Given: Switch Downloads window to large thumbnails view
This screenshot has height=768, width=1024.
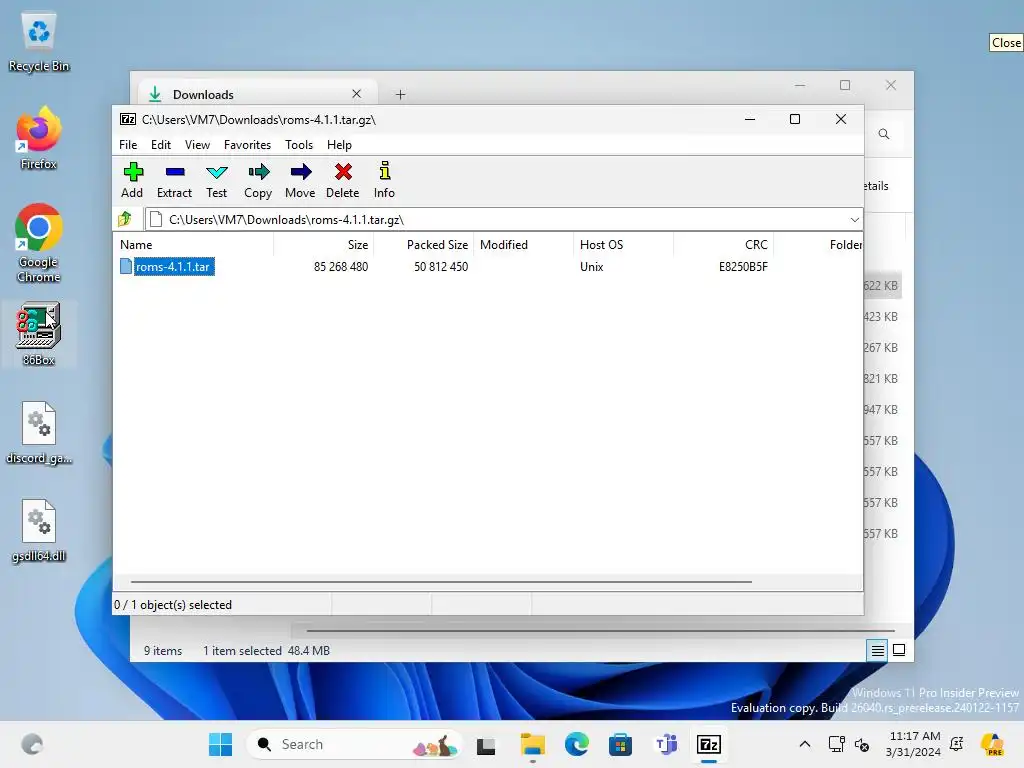Looking at the screenshot, I should [899, 650].
